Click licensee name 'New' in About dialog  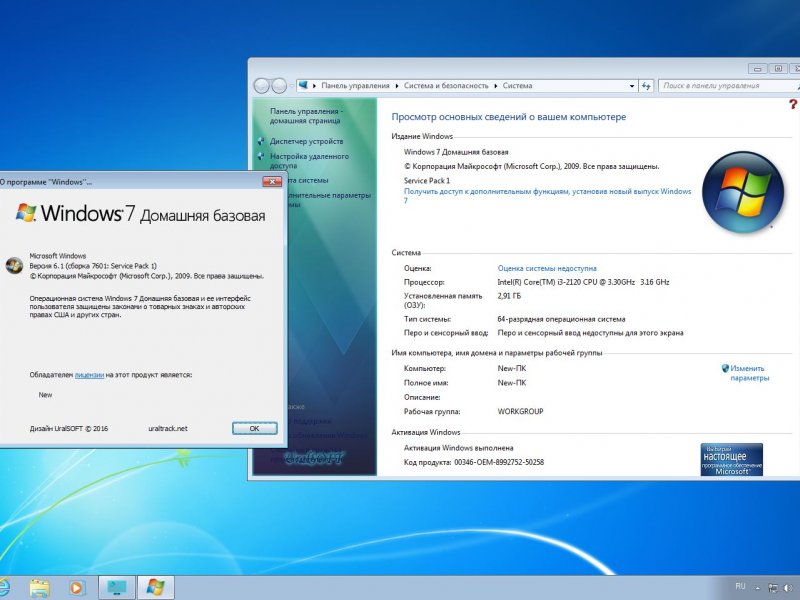pos(45,395)
